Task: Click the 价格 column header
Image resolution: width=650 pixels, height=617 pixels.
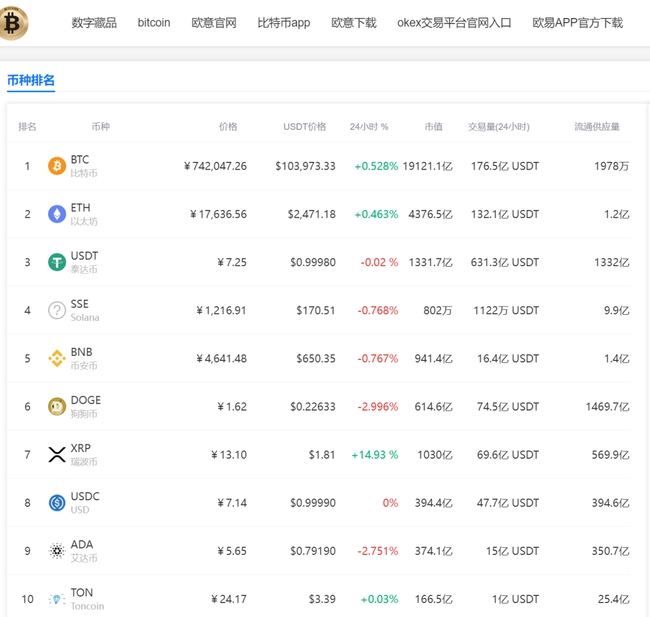Action: click(228, 126)
